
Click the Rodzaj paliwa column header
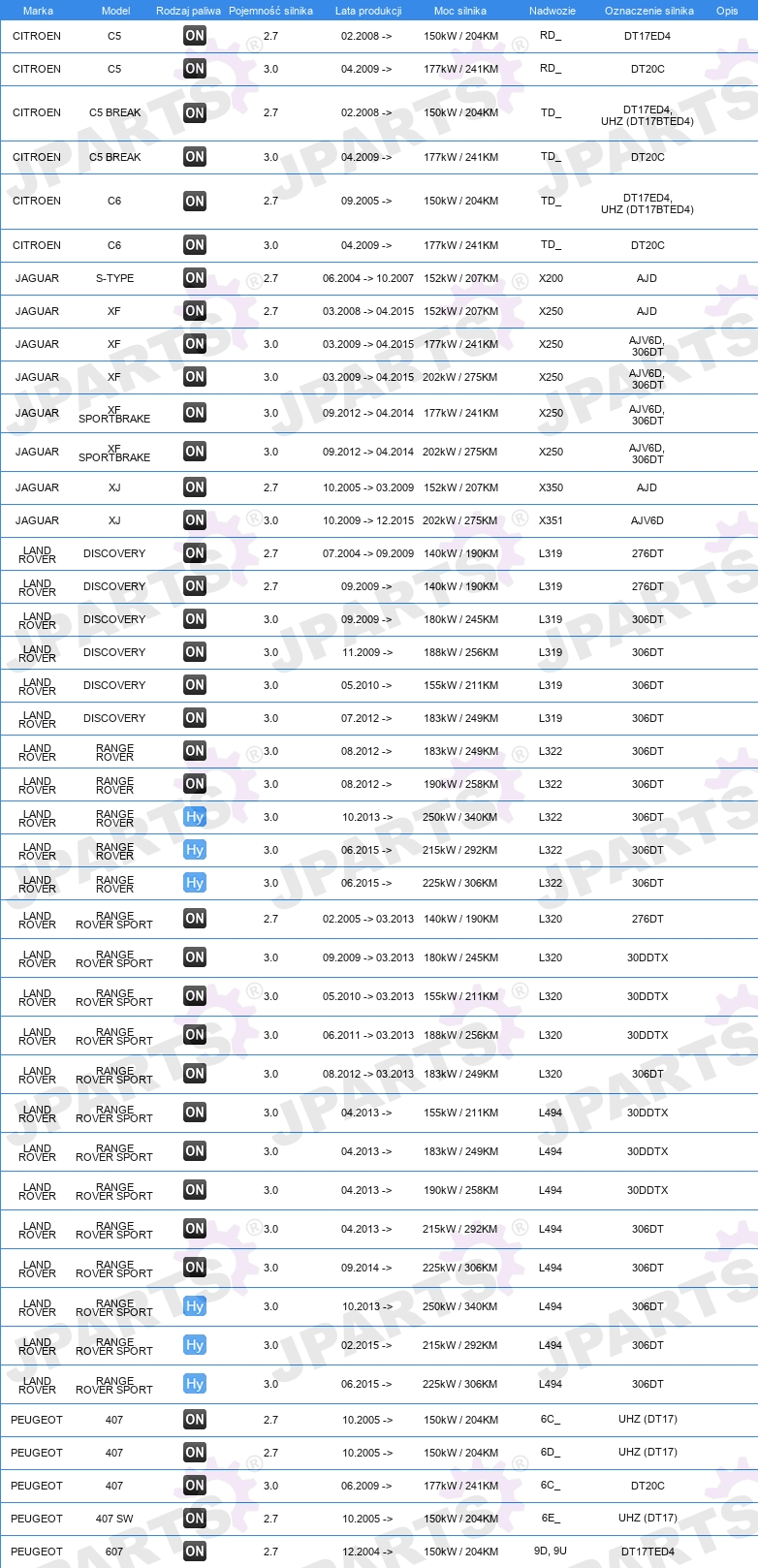tap(188, 11)
